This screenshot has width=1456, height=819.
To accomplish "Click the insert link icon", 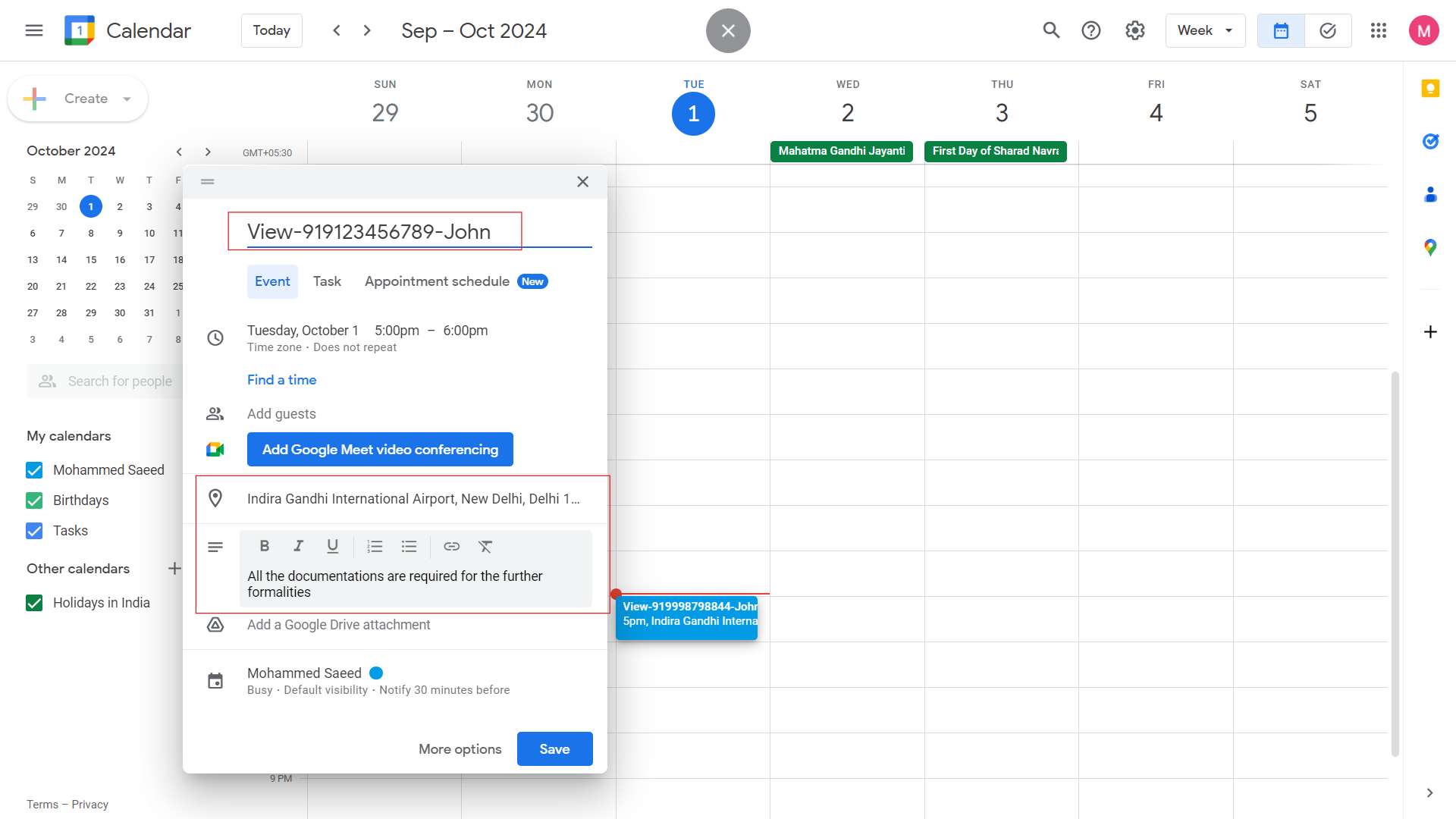I will coord(452,546).
